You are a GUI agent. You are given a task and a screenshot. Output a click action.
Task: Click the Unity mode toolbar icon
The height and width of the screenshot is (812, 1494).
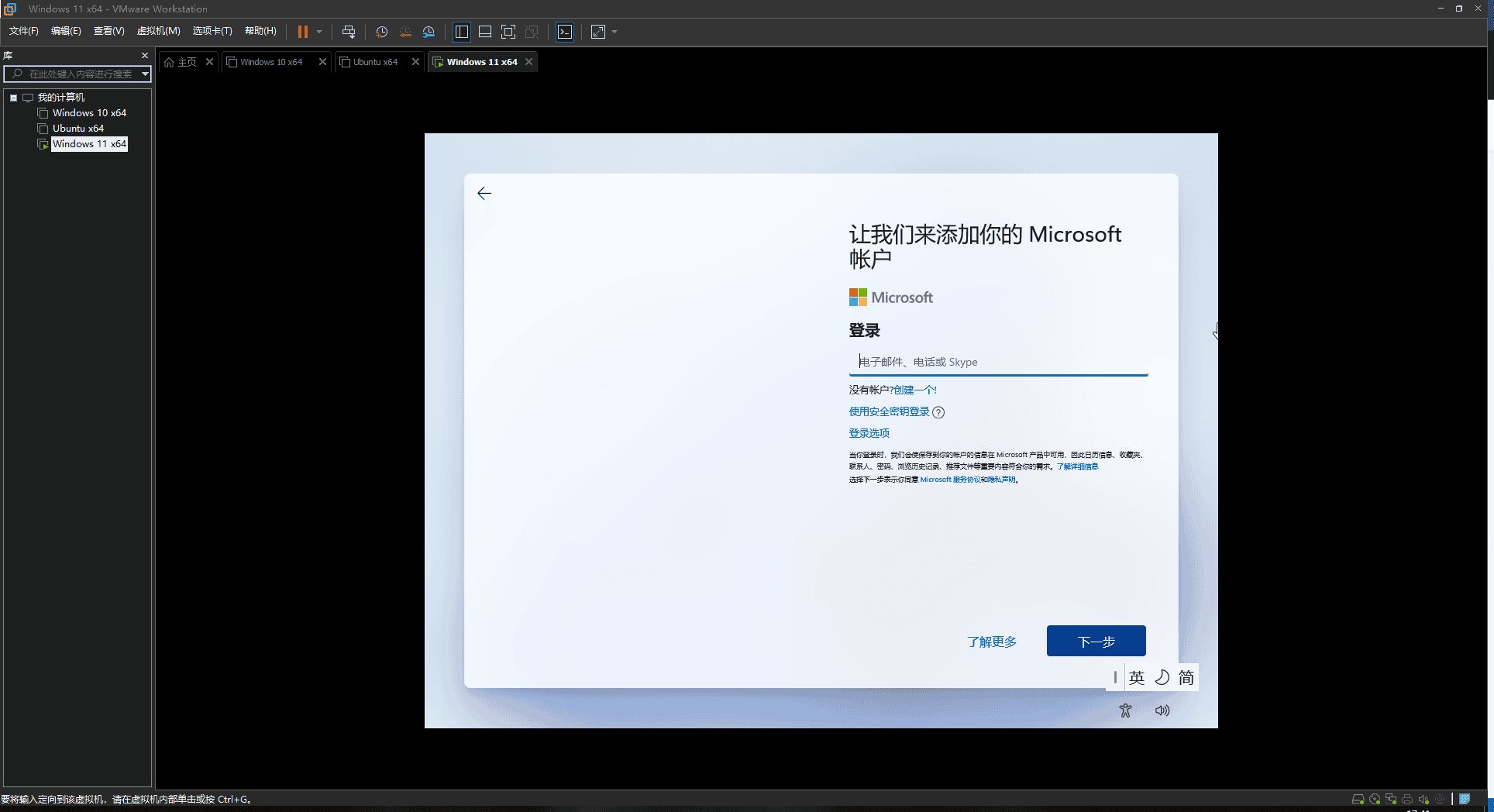[532, 32]
